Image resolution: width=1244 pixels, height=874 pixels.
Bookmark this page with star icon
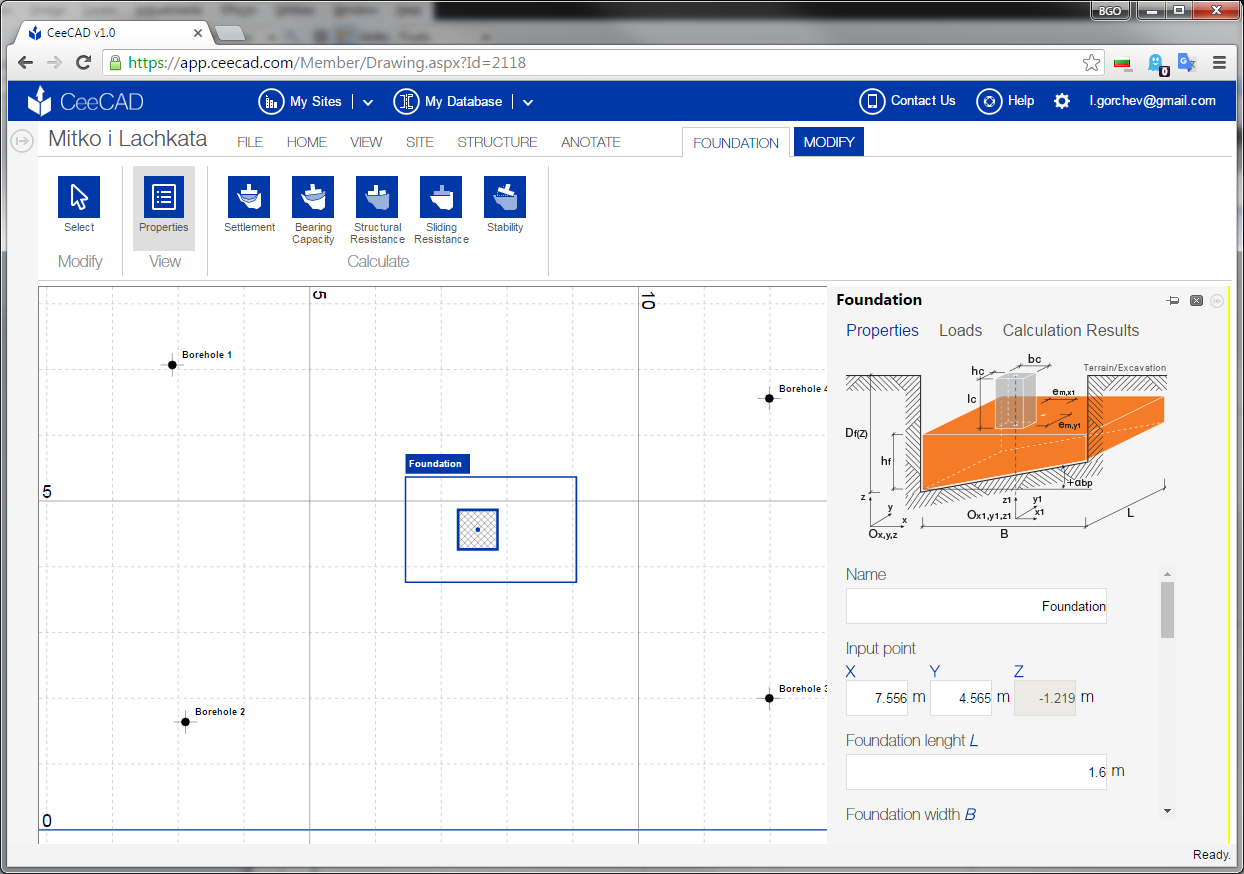1091,62
